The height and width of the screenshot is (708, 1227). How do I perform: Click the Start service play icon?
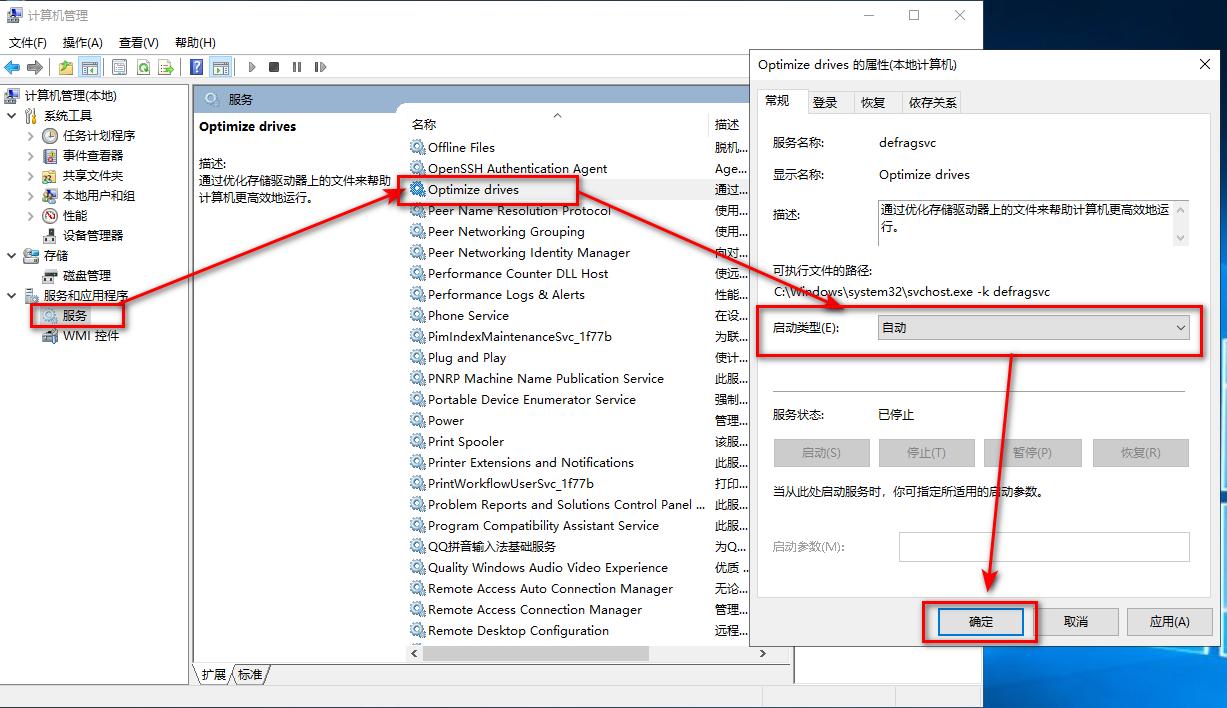point(252,67)
